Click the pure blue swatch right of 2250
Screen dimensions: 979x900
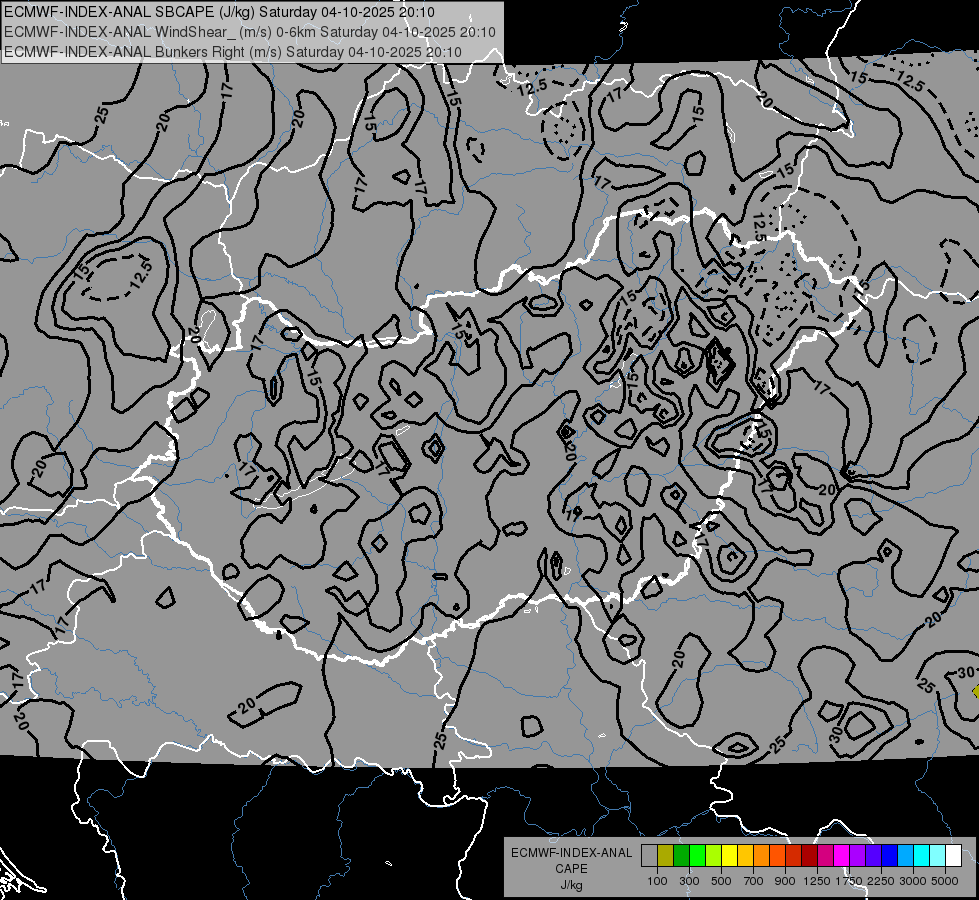point(889,856)
